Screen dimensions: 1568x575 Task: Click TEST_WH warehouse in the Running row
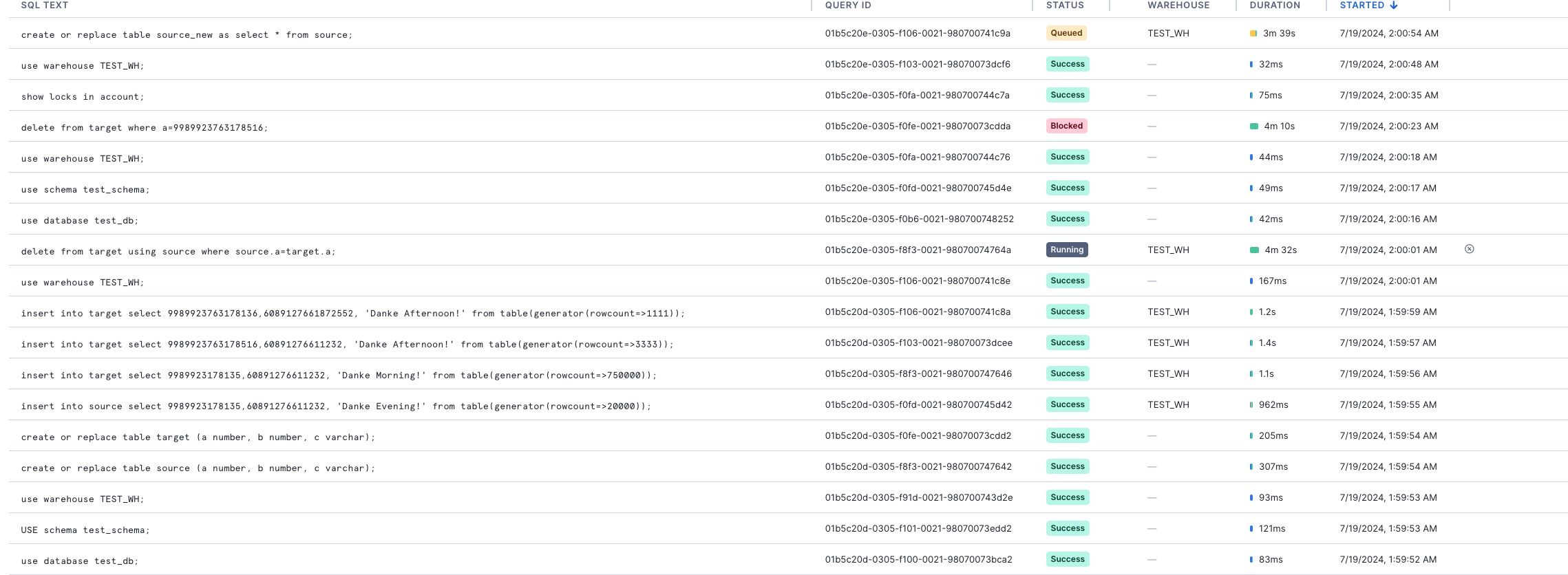pos(1168,250)
